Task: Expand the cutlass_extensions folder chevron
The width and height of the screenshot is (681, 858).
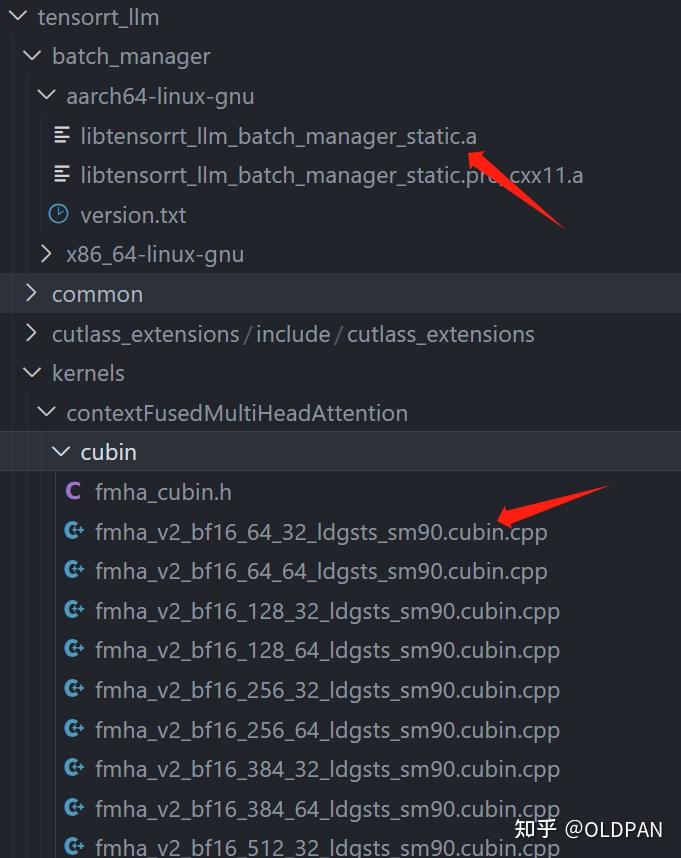Action: pos(32,333)
